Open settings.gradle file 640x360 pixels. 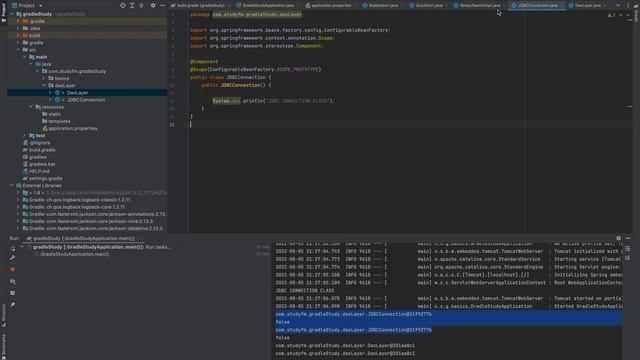point(45,178)
